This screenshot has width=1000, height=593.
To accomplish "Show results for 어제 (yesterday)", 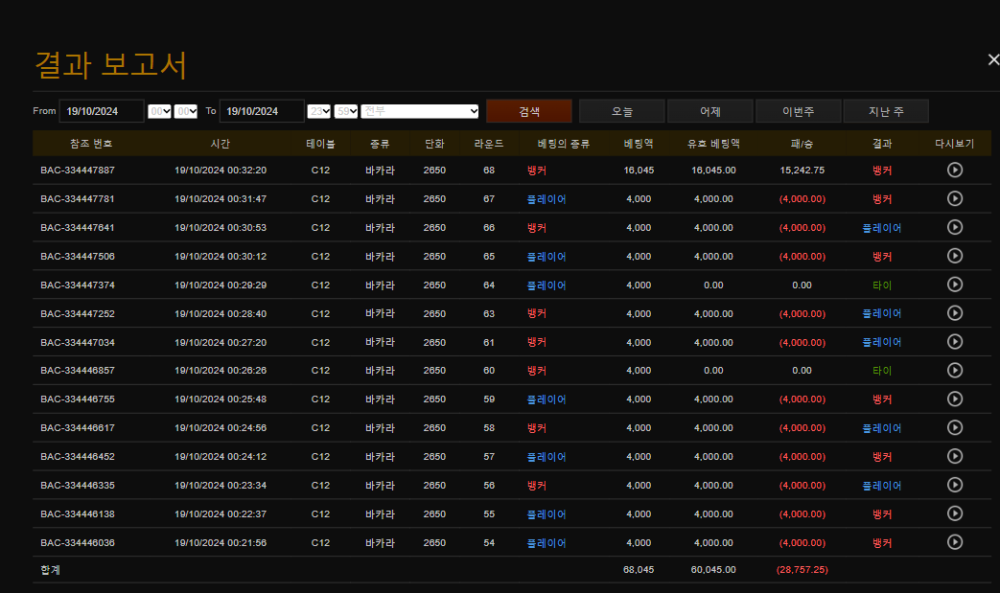I will click(710, 111).
